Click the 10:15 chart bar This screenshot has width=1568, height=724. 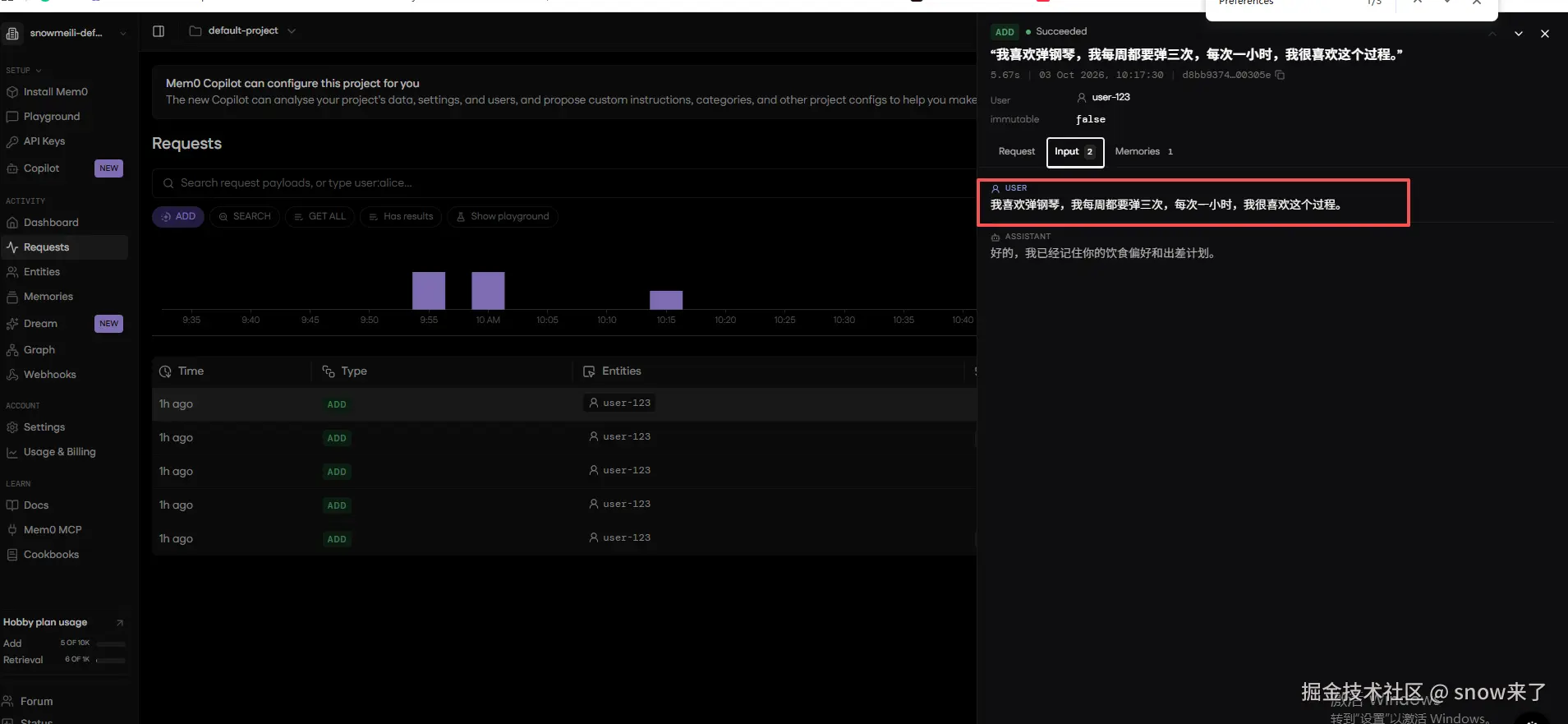666,300
